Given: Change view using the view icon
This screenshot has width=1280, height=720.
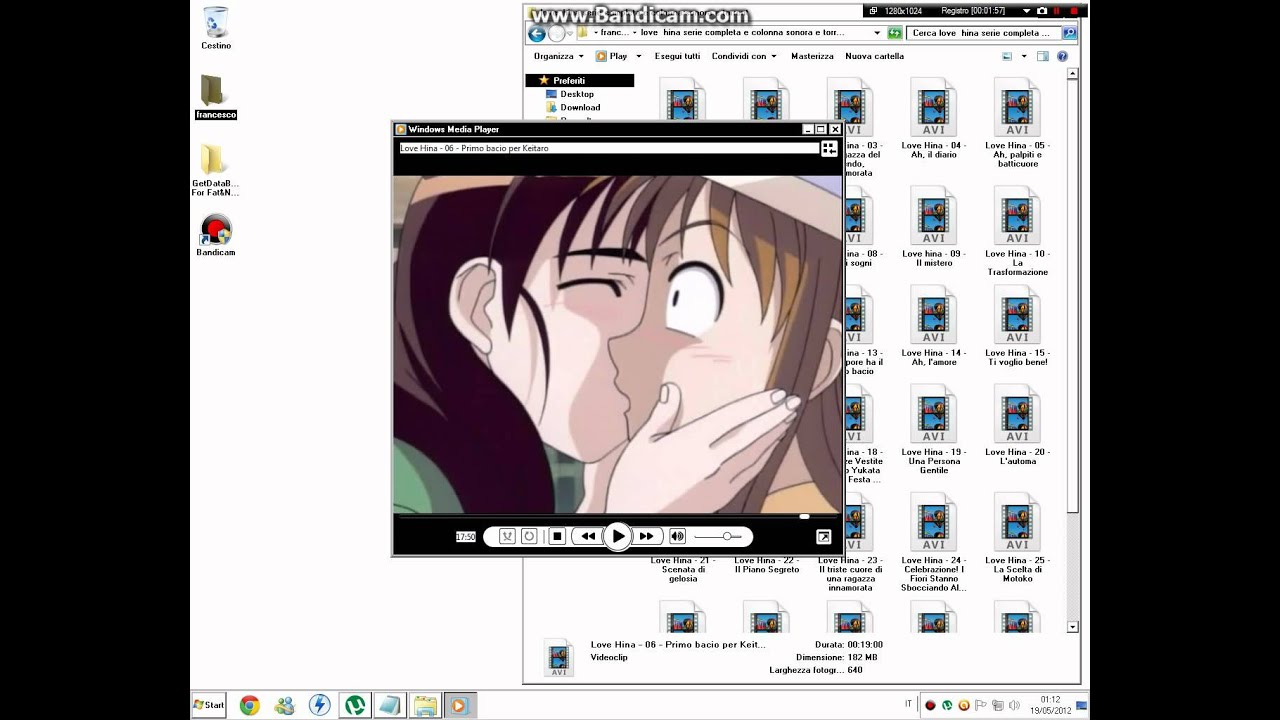Looking at the screenshot, I should 1007,56.
